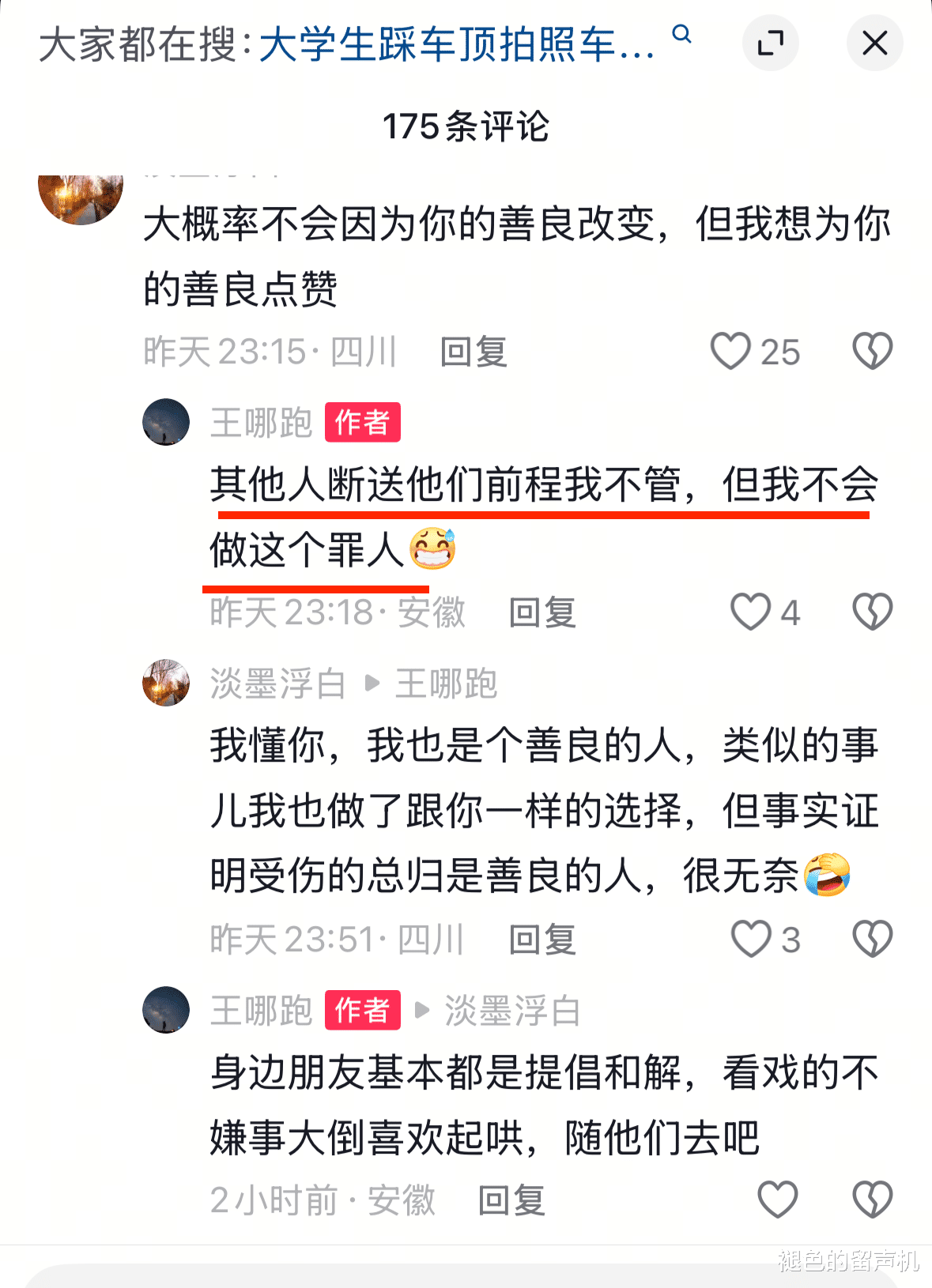Viewport: 932px width, 1288px height.
Task: Open 淡墨浮白 username on the 23:51 reply
Action: click(277, 684)
